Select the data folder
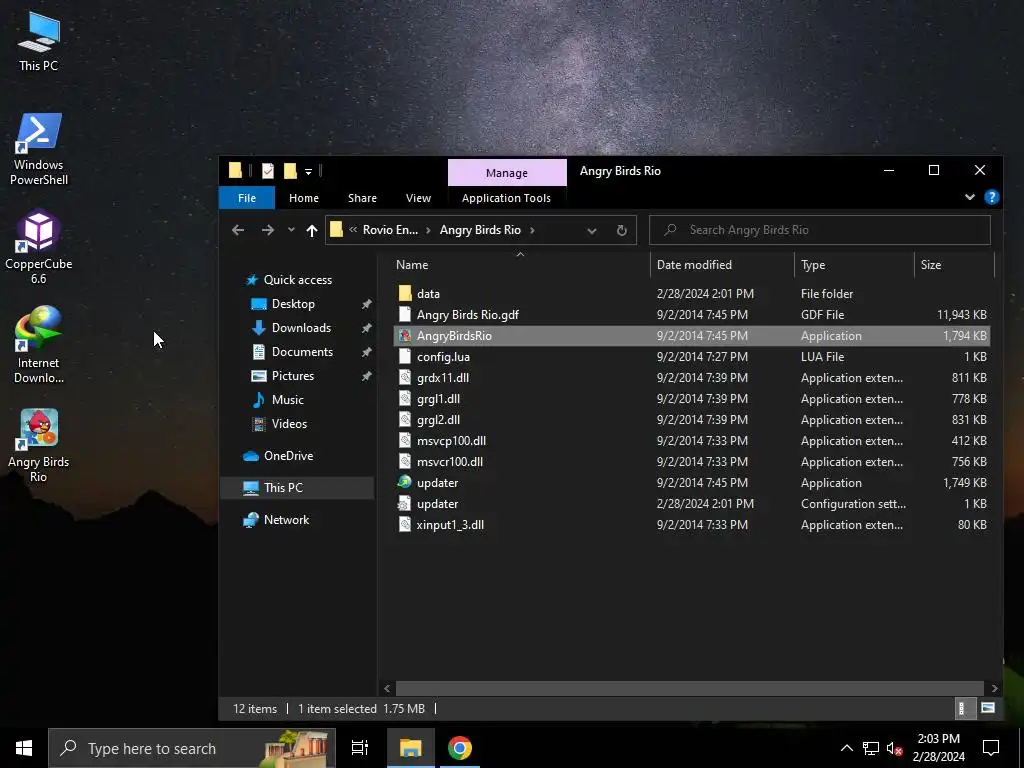 (x=692, y=294)
